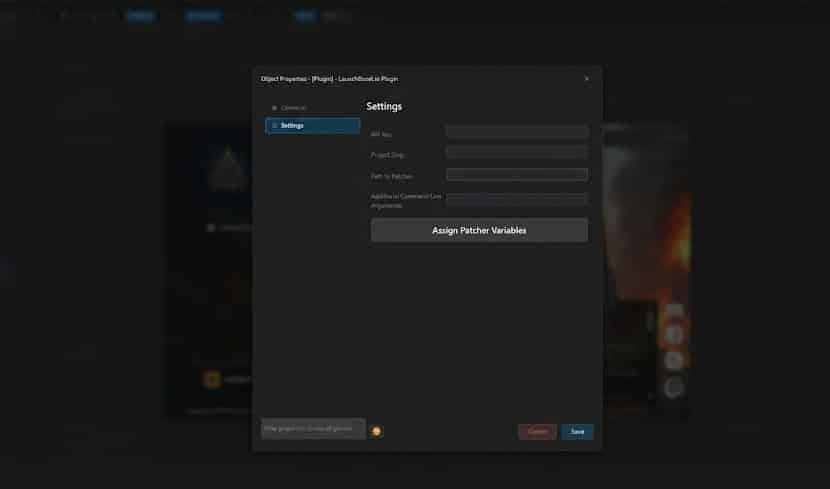The height and width of the screenshot is (489, 830).
Task: Click the yellow icon beside filter box
Action: coord(376,431)
